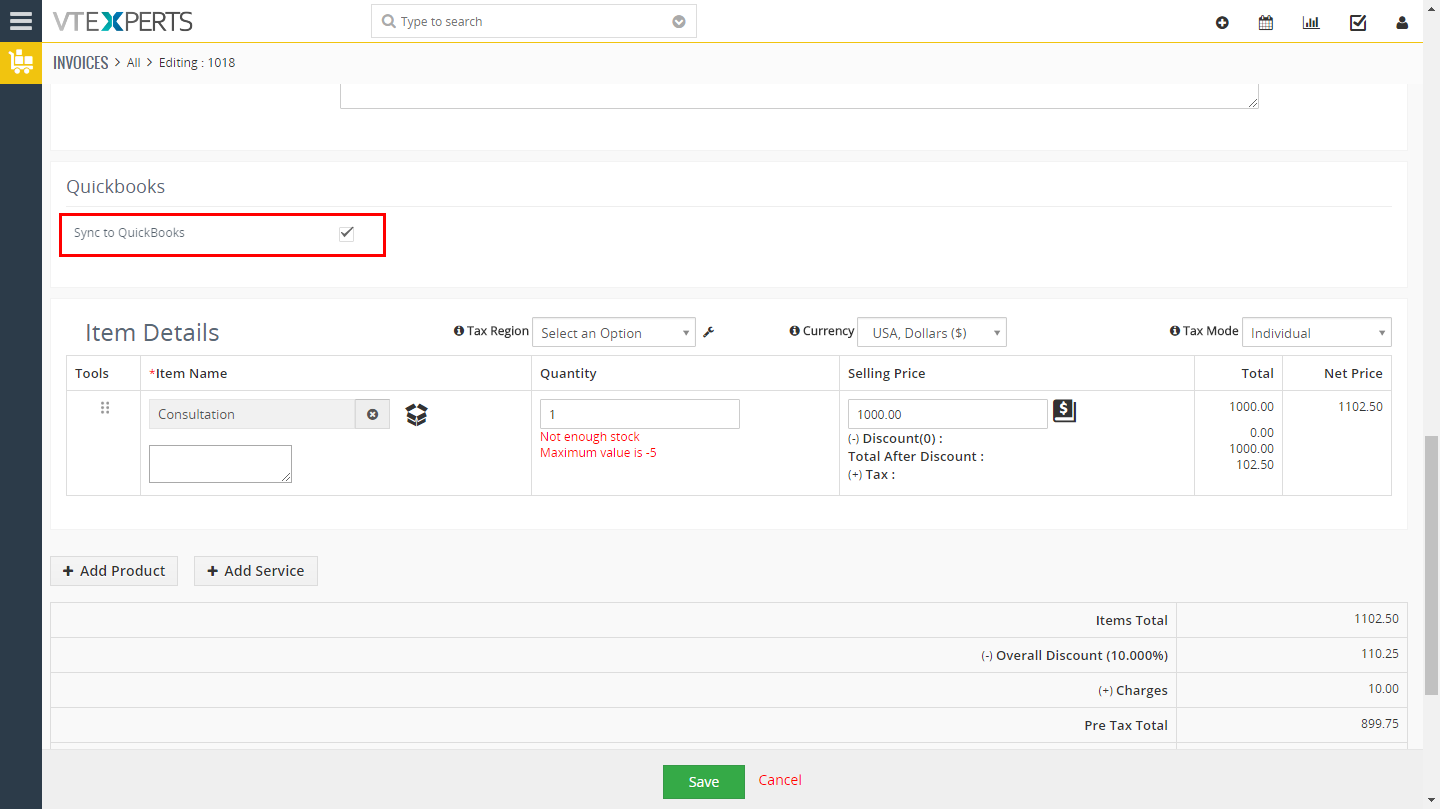Open the product lookup boxes icon
This screenshot has height=809, width=1440.
(417, 414)
